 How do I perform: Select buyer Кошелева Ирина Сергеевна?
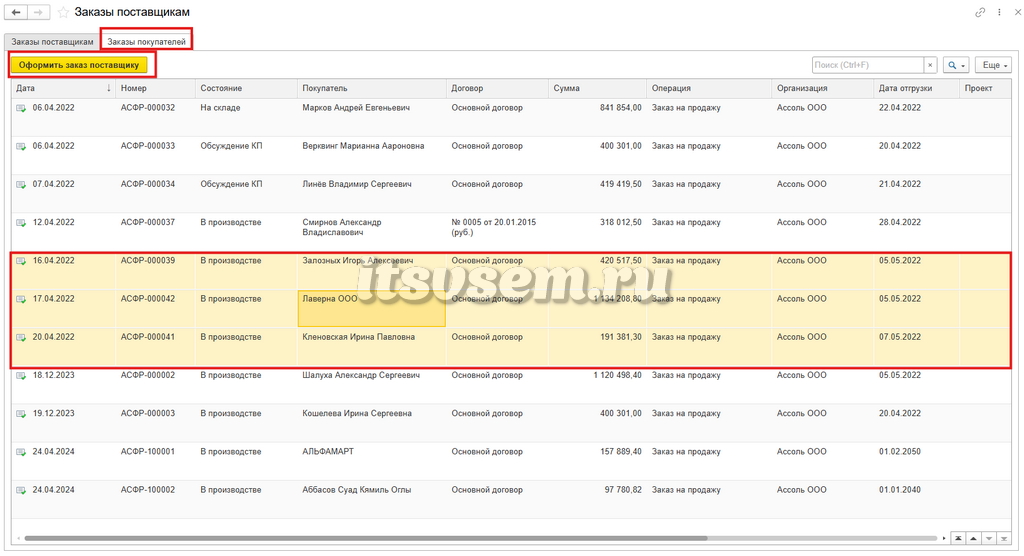[357, 414]
